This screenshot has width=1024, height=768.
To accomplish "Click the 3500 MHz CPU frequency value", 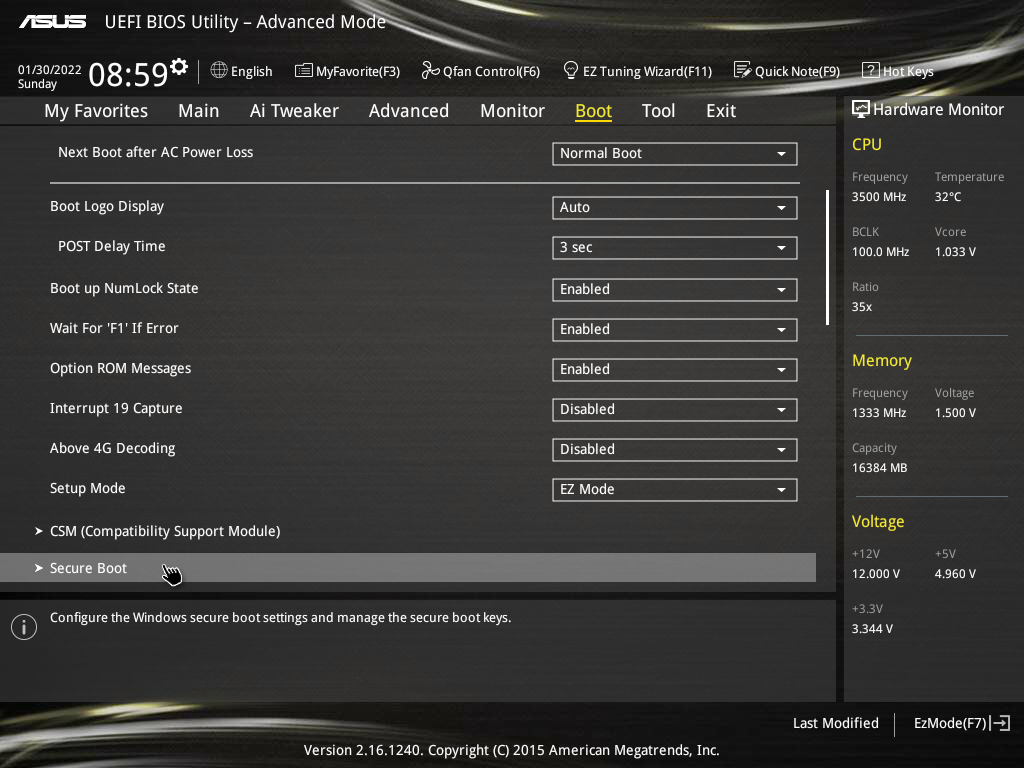I will click(879, 197).
